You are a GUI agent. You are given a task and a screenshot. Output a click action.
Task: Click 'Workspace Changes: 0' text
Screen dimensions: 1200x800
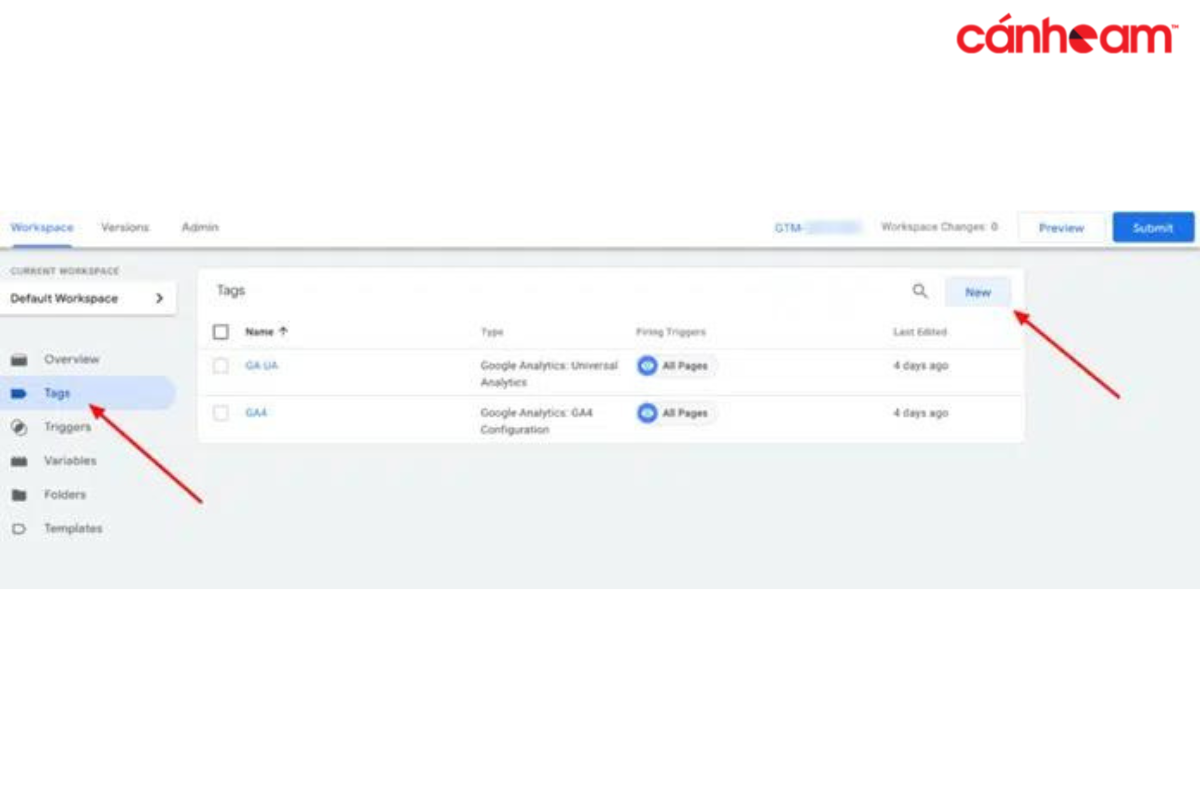click(x=939, y=227)
